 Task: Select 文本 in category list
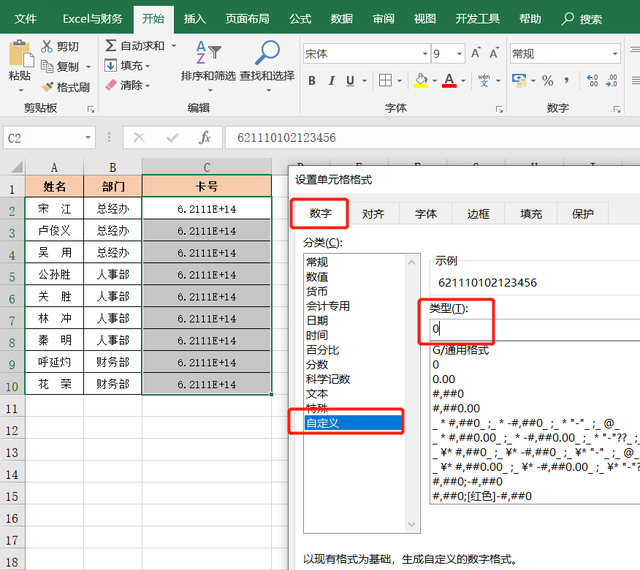click(317, 394)
